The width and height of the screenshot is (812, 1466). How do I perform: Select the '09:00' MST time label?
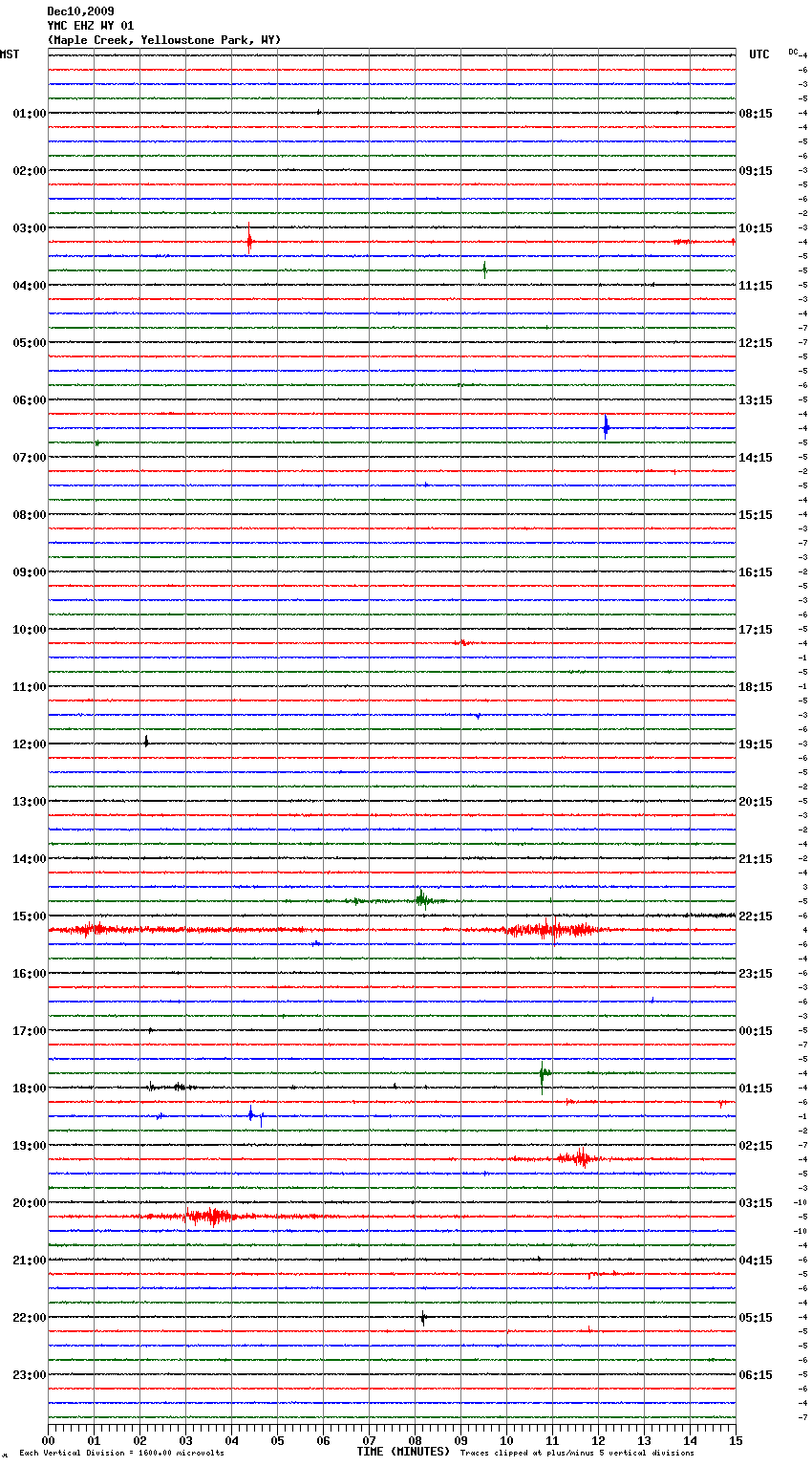coord(30,572)
